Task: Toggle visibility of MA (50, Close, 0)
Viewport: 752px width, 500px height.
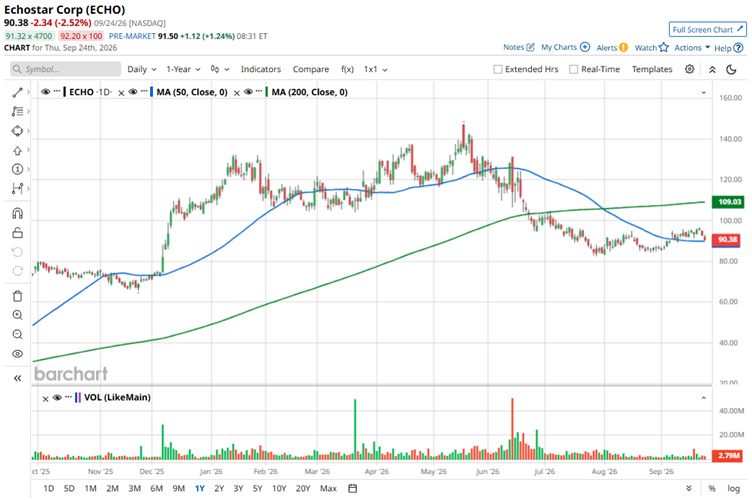Action: point(133,92)
